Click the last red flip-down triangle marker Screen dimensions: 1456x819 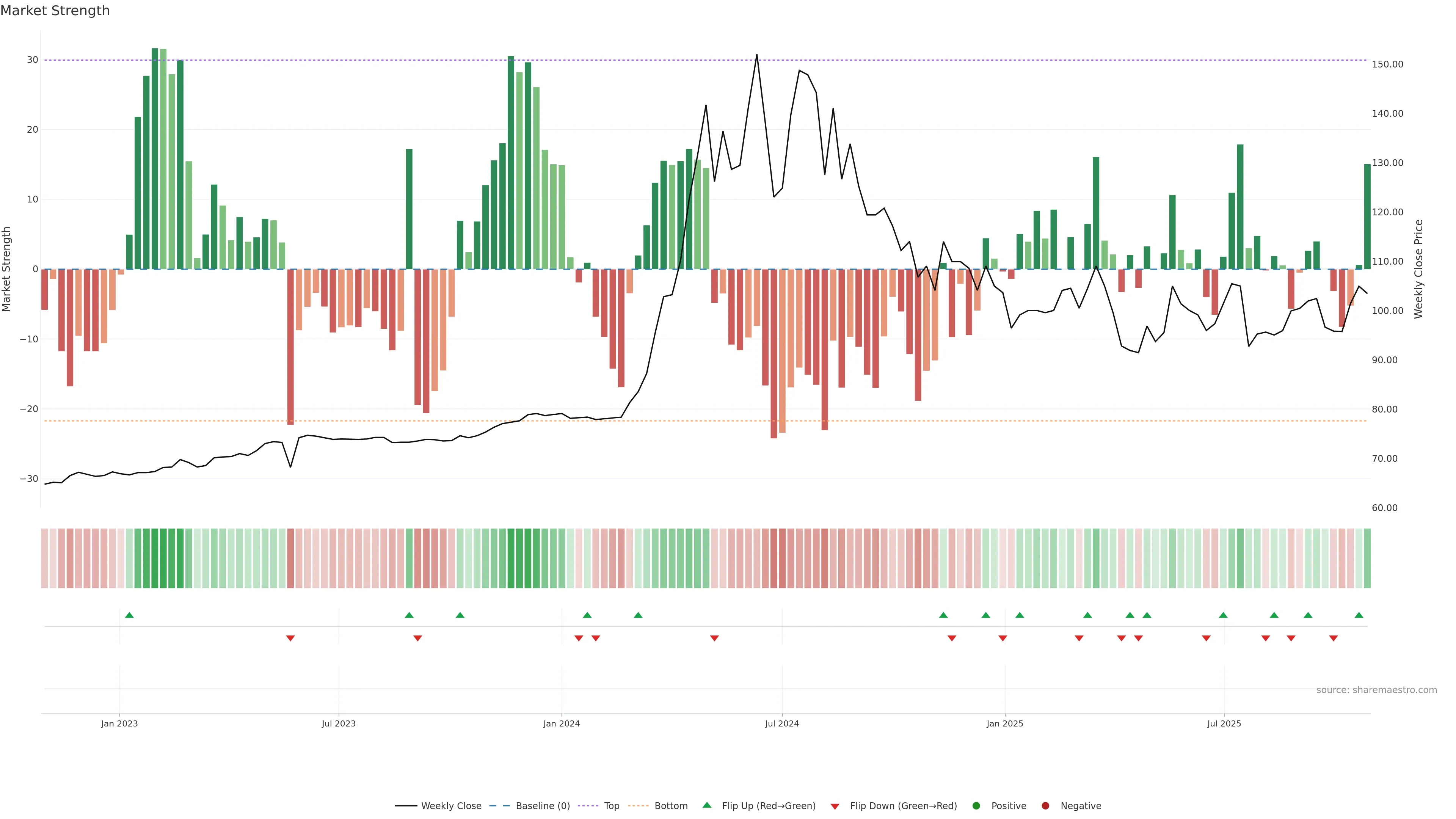(x=1334, y=638)
